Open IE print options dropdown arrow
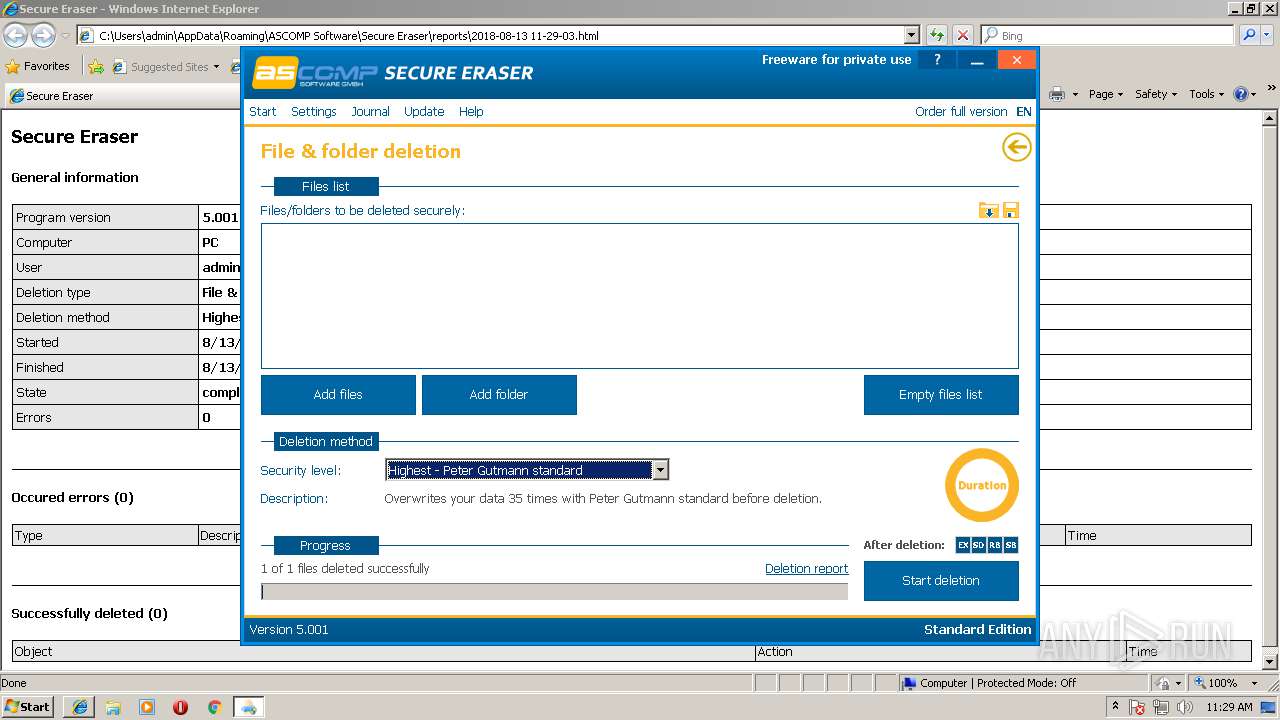This screenshot has height=720, width=1280. click(x=1075, y=94)
